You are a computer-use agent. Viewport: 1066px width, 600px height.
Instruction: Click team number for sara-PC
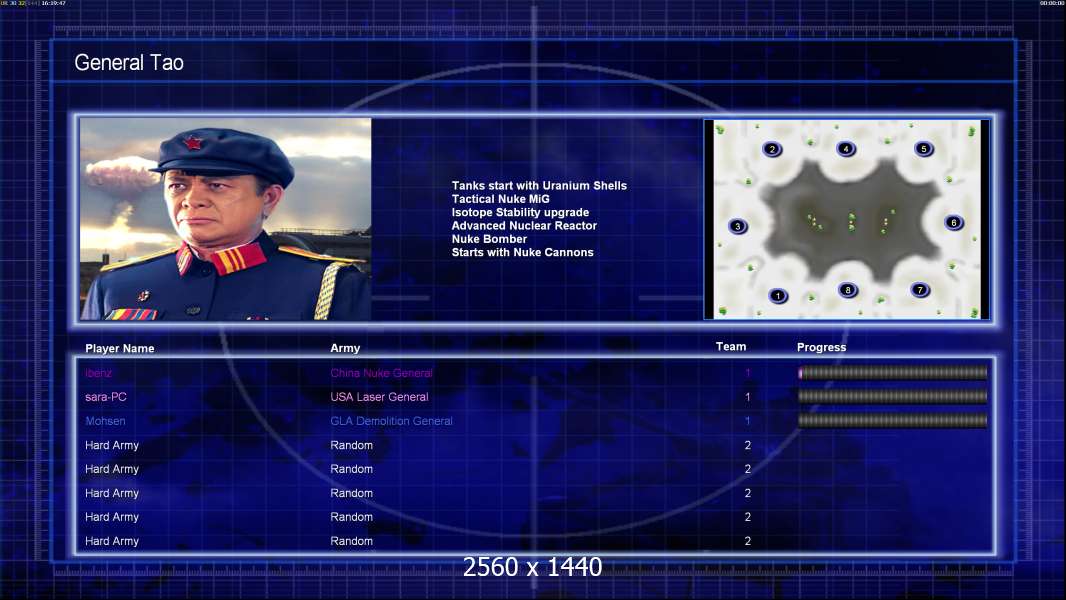(x=747, y=397)
